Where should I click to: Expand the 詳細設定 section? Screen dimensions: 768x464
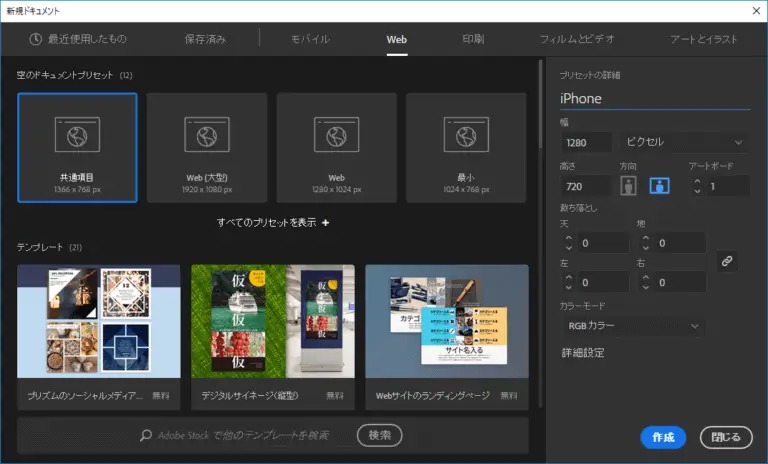[x=582, y=353]
